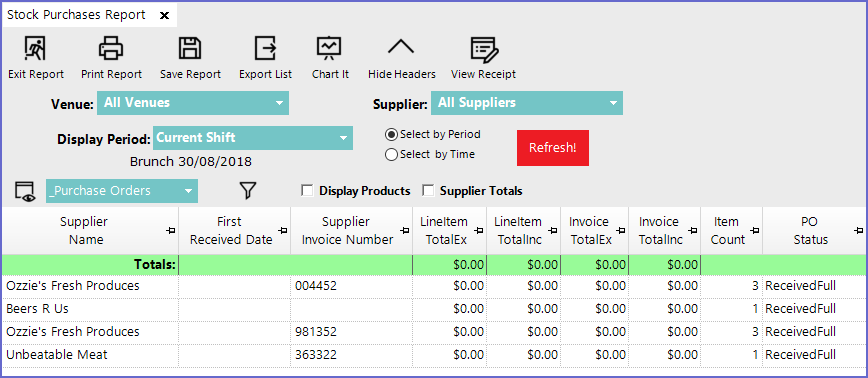
Task: Enable the Display Products checkbox
Action: pos(307,191)
